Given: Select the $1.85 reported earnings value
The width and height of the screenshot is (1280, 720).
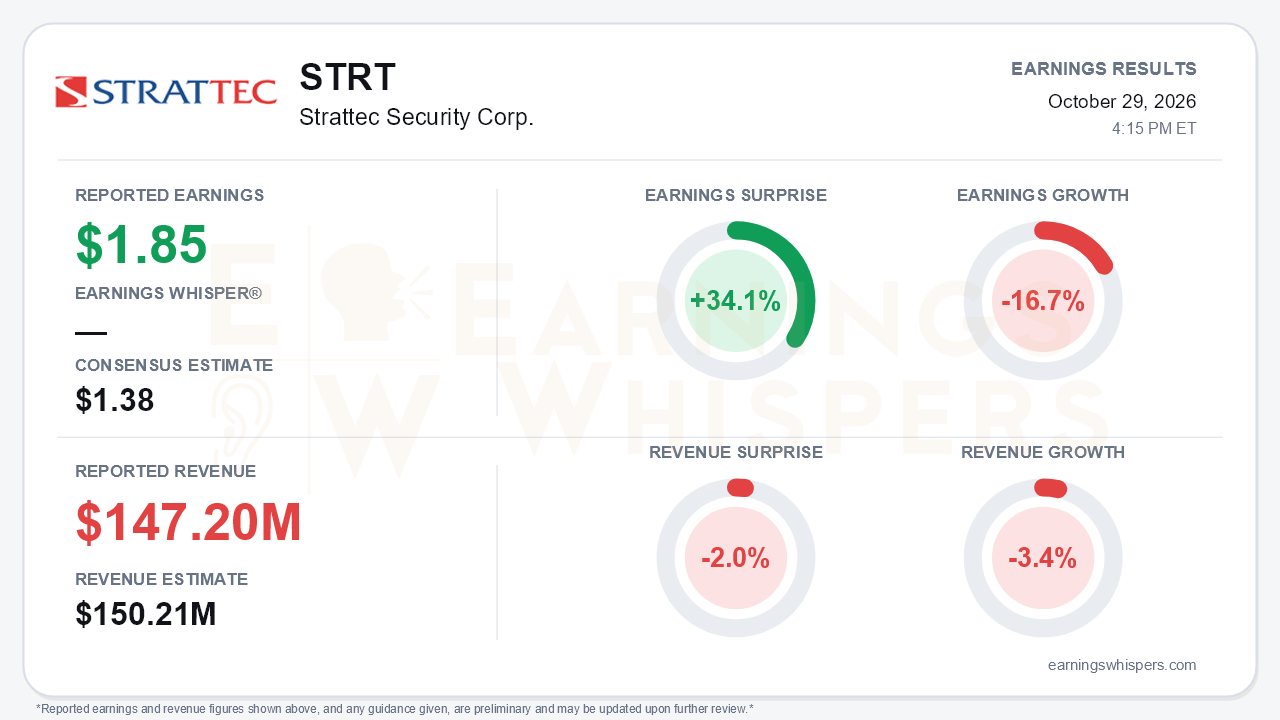Looking at the screenshot, I should click(141, 245).
